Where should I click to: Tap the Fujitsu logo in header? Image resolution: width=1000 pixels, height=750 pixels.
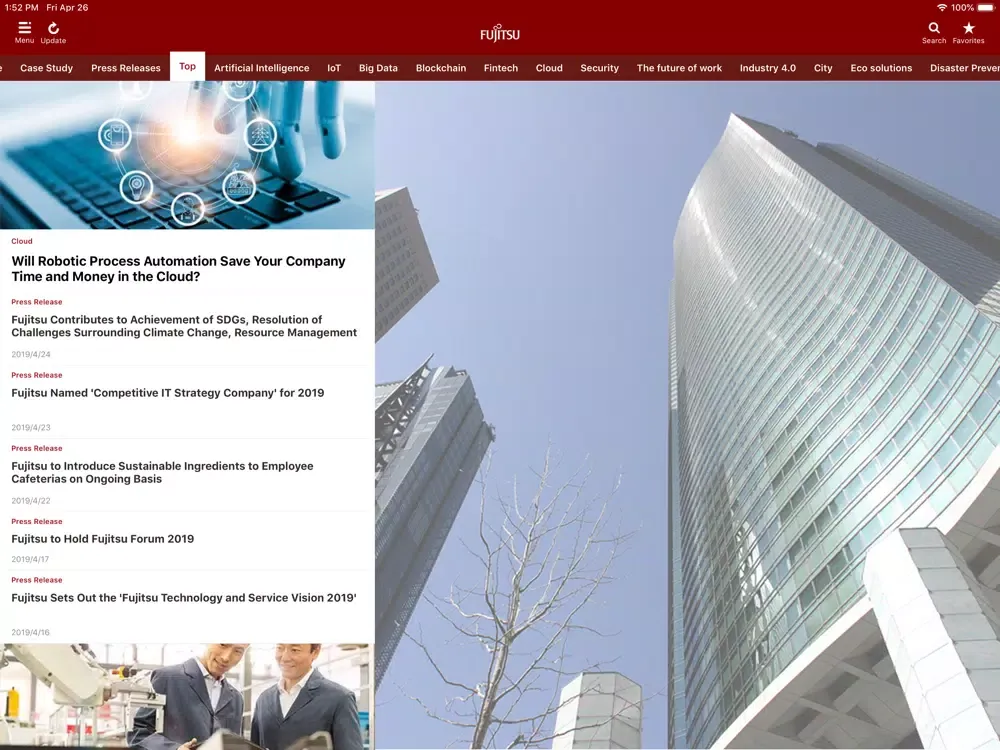tap(500, 33)
